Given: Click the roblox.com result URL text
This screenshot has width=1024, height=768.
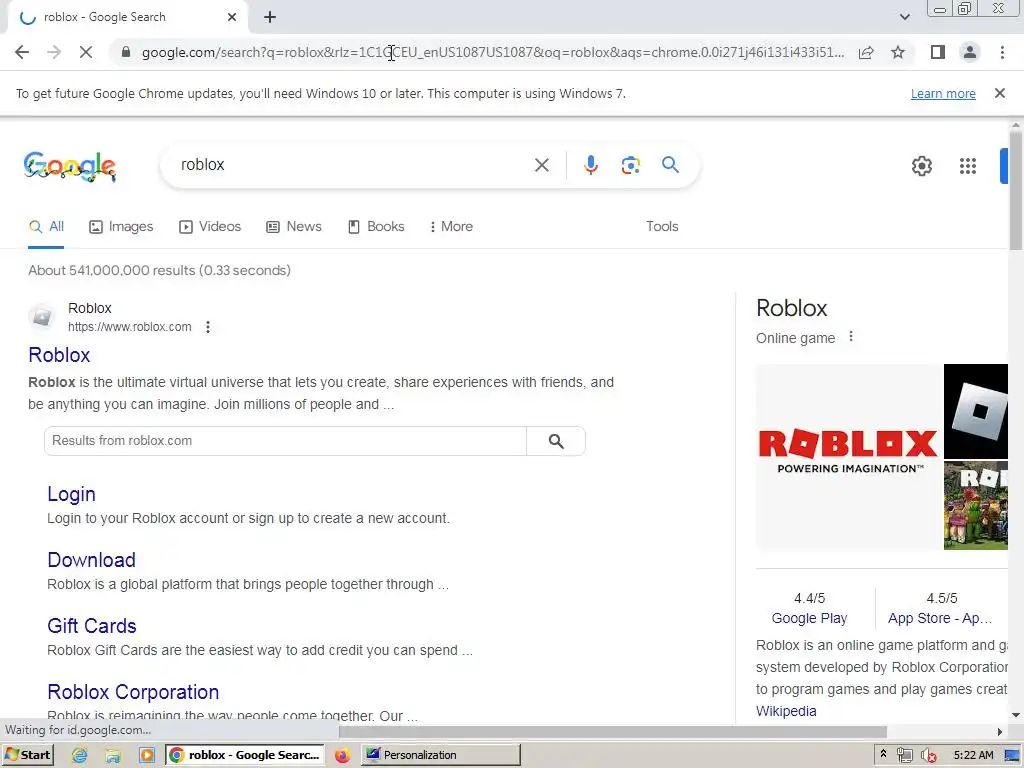Looking at the screenshot, I should [x=129, y=327].
